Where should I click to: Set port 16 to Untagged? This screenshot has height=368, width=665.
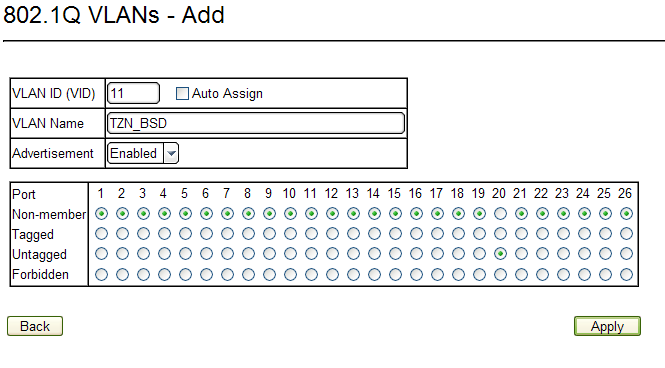click(416, 254)
